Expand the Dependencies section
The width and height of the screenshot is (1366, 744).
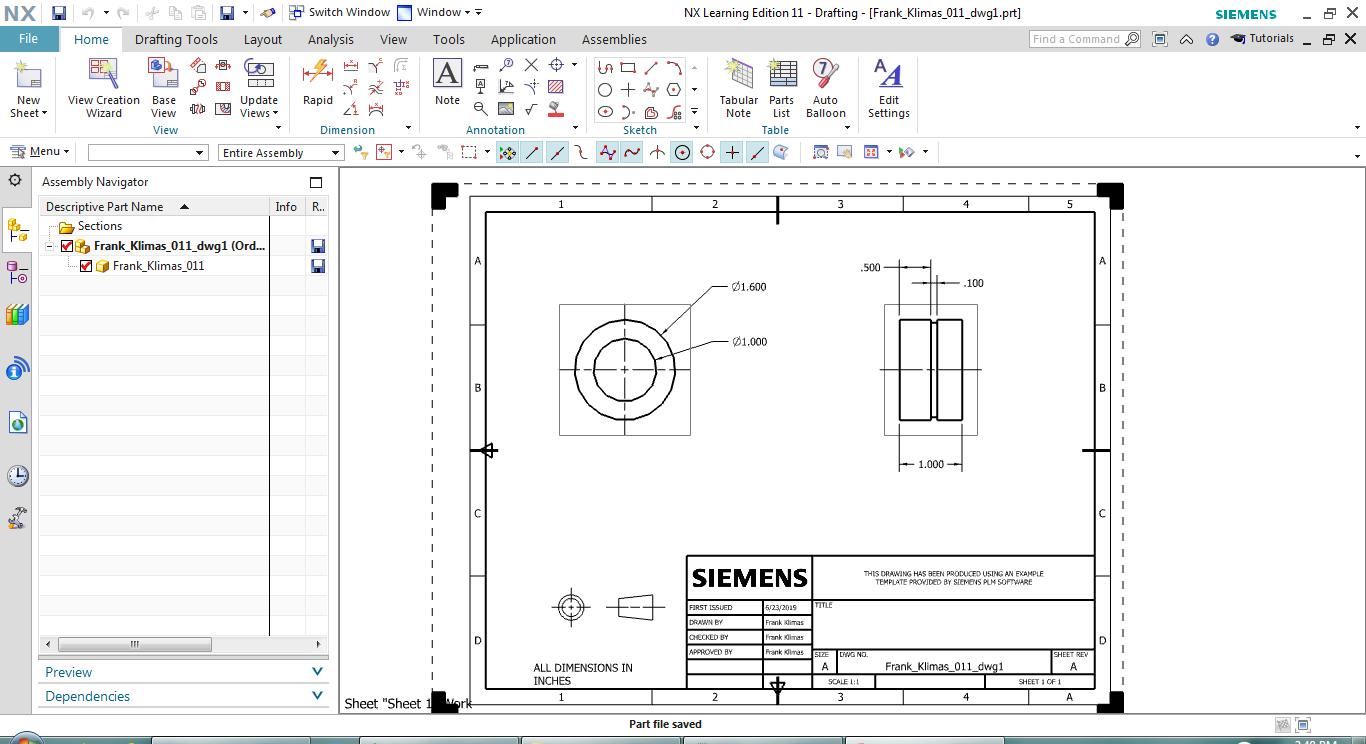click(x=317, y=696)
